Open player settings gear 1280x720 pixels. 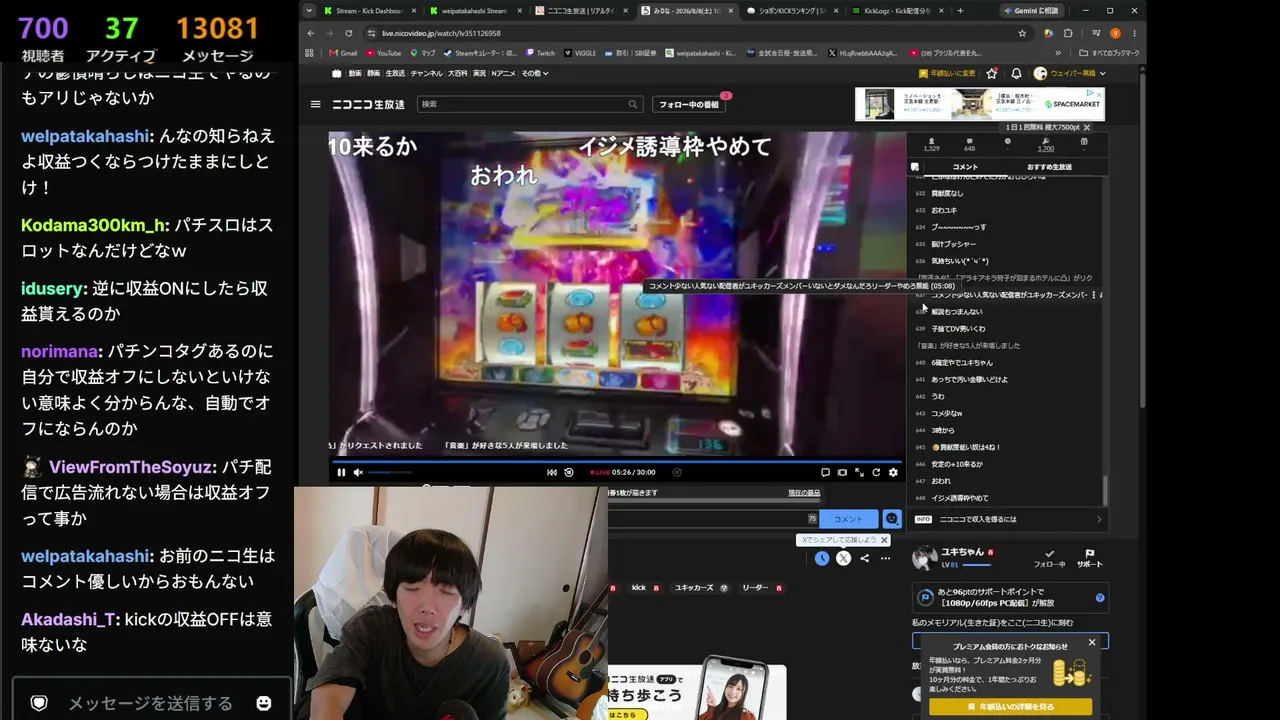893,472
